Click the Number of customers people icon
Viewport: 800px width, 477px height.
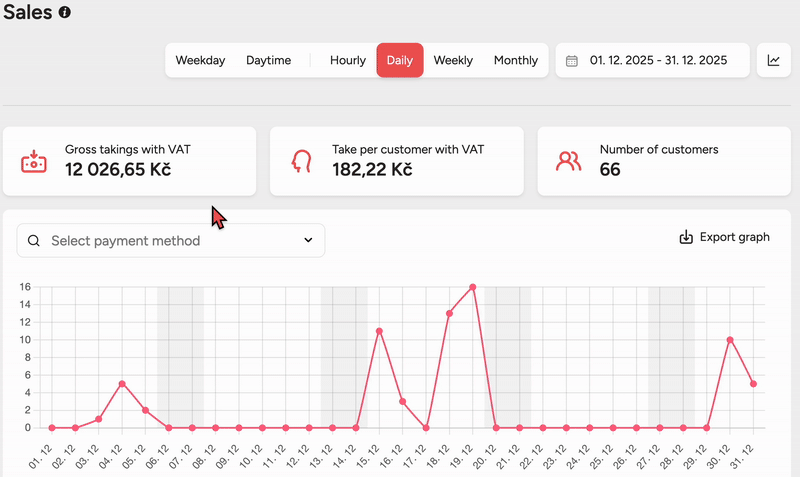569,161
